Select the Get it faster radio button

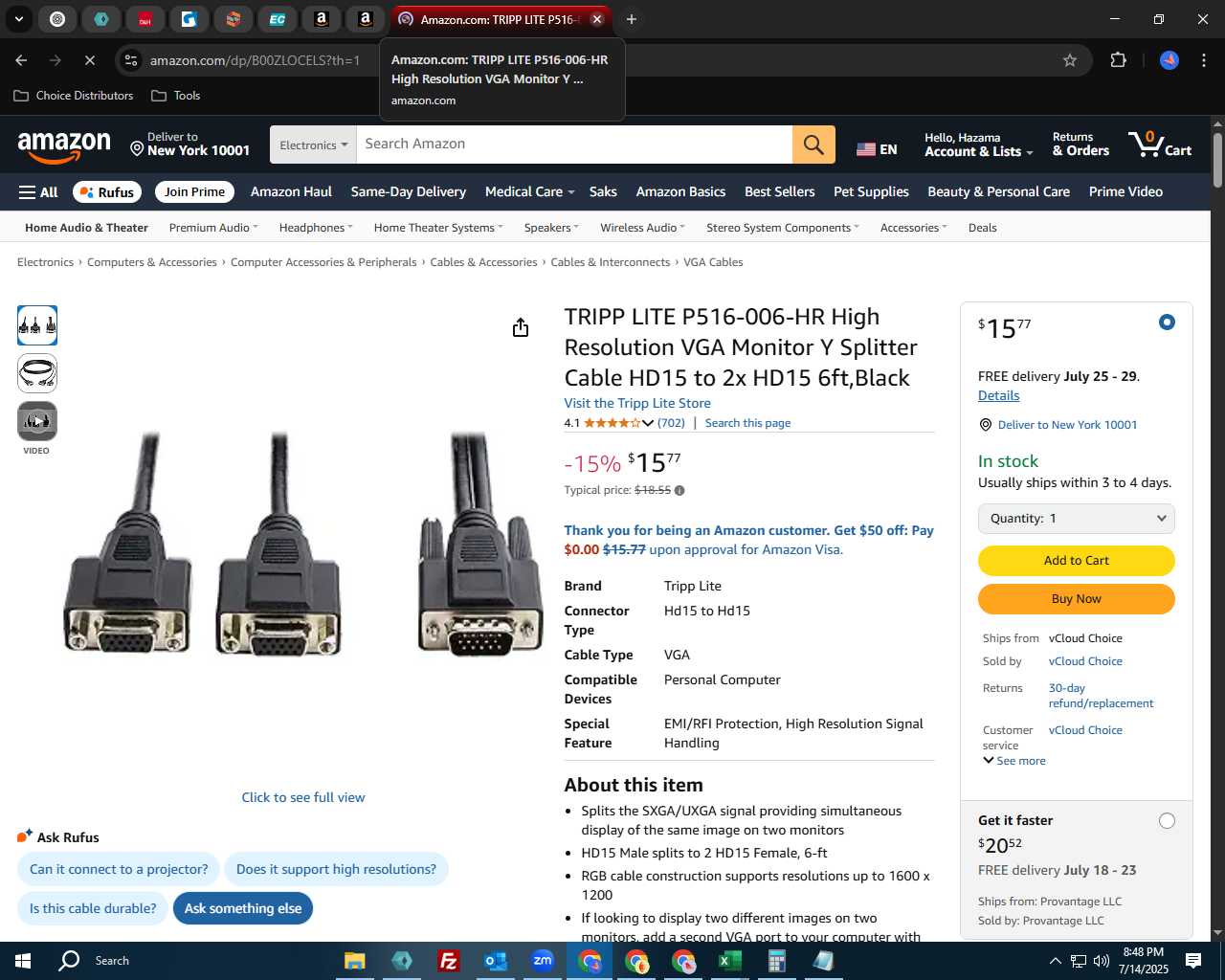tap(1167, 821)
